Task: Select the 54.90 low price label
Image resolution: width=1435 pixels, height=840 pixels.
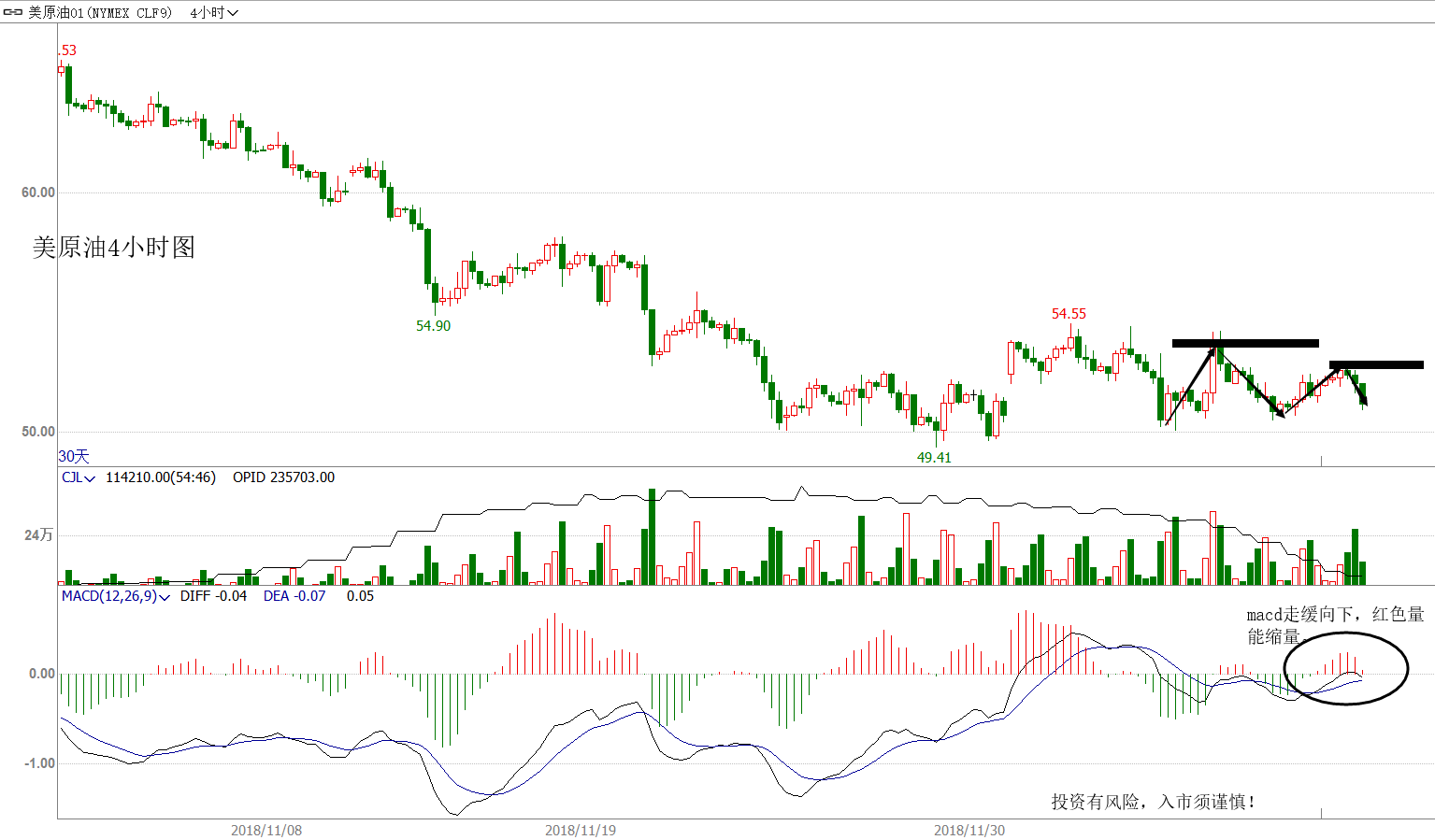Action: pos(433,326)
